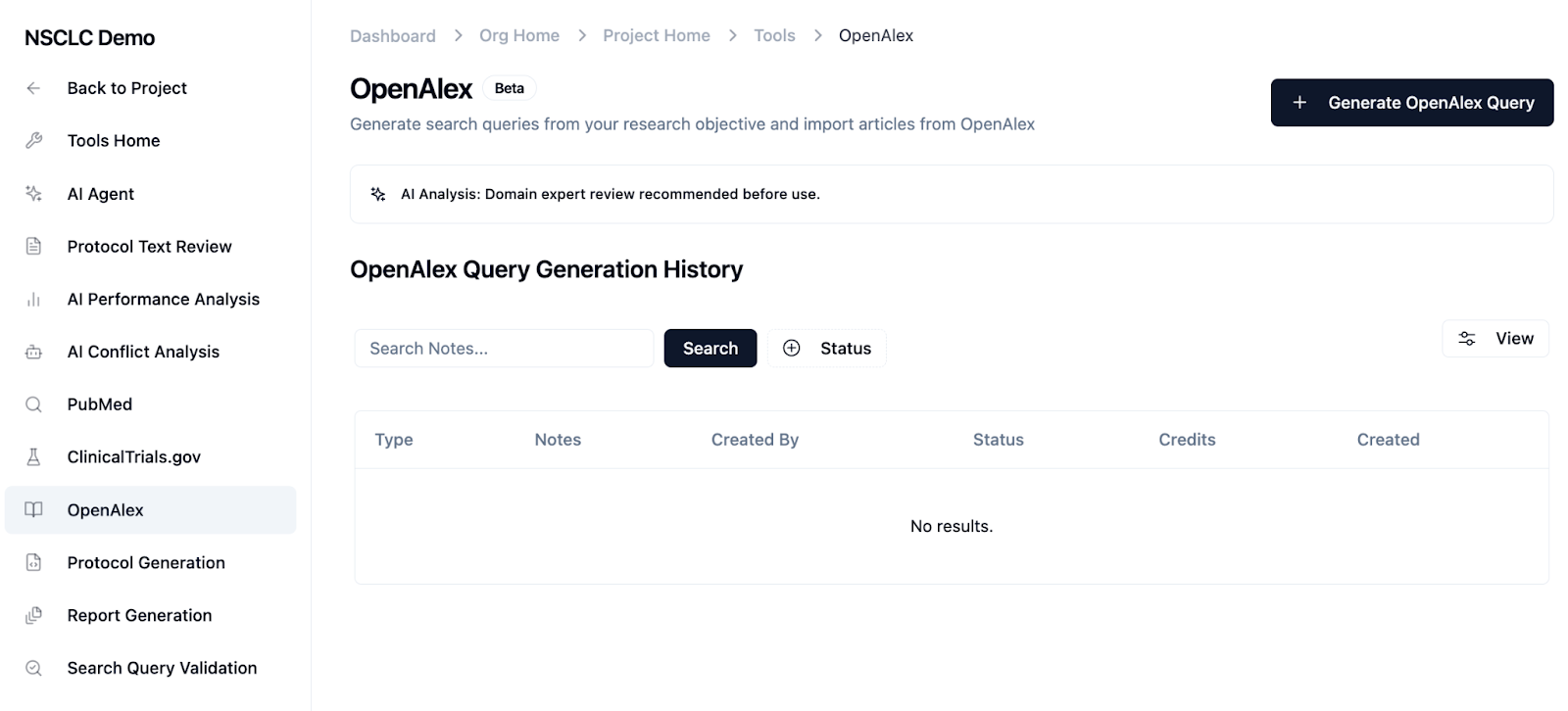1568x711 pixels.
Task: Click the sparkle icon next to AI Agent
Action: 33,194
